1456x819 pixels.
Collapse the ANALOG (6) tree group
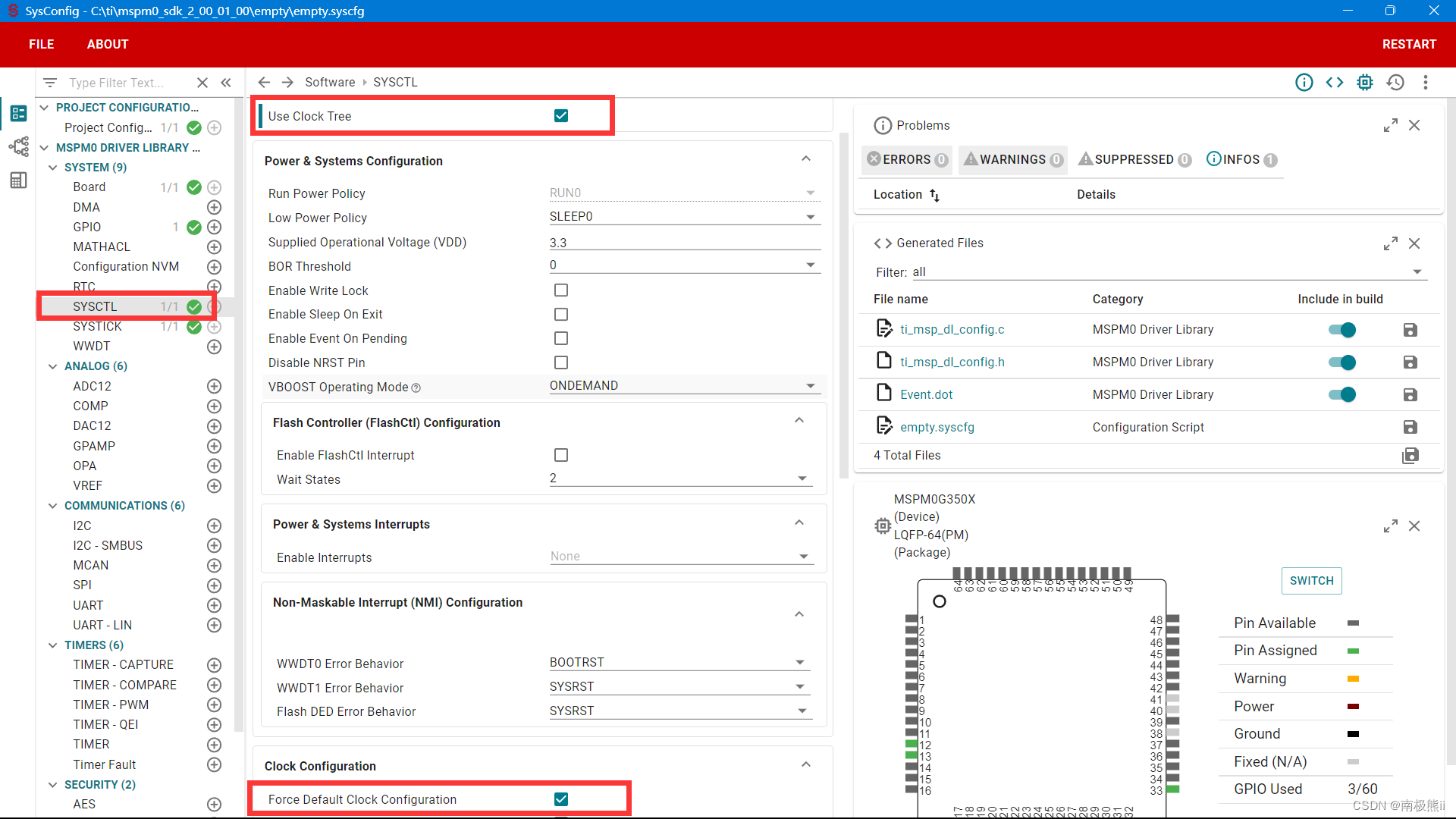point(52,366)
